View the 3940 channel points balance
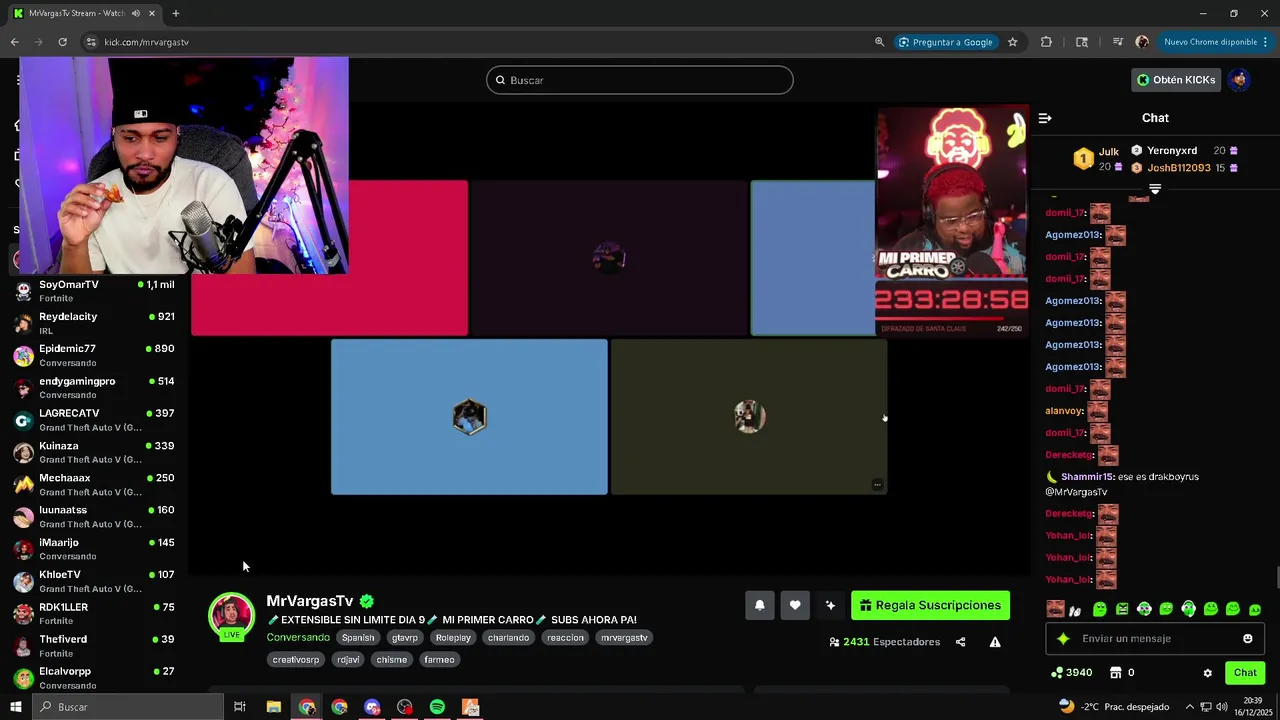Screen dimensions: 1280x720 (x=1071, y=673)
